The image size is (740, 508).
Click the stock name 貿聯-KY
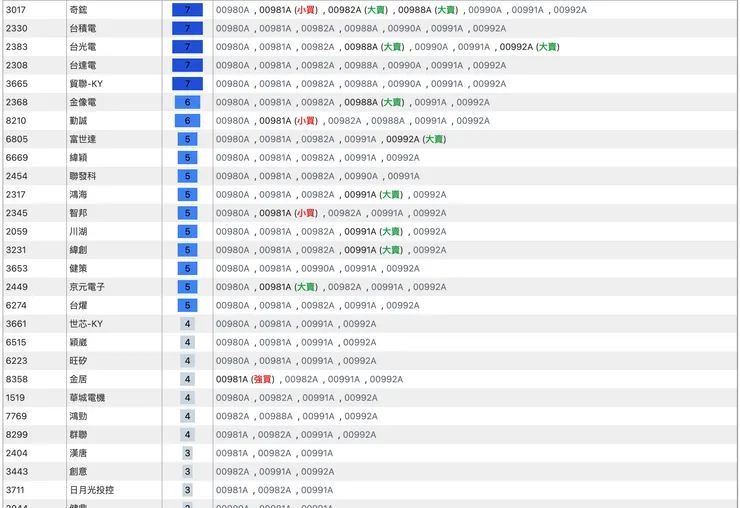[x=86, y=84]
